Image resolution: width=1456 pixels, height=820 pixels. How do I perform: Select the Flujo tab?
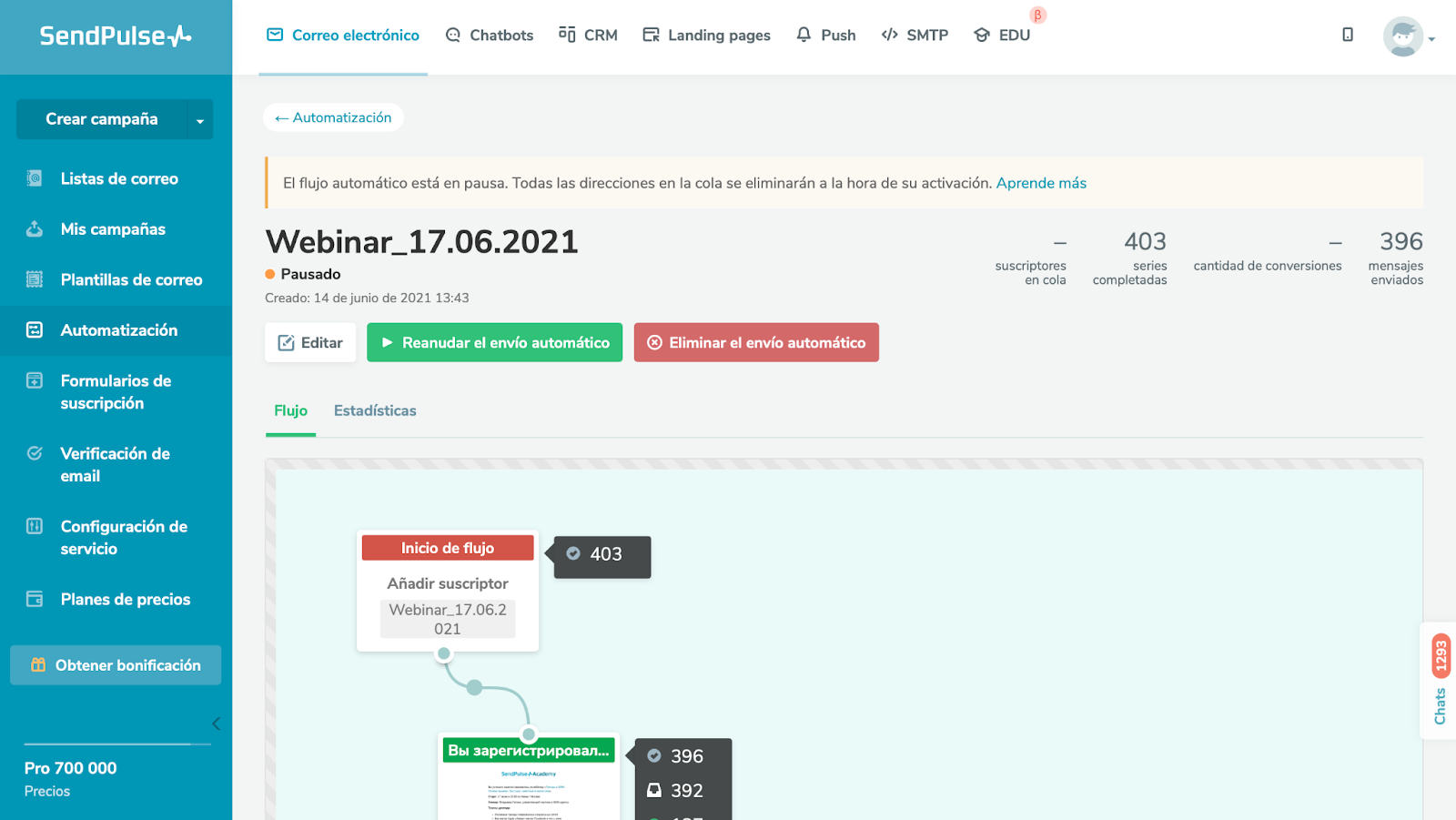pos(290,411)
